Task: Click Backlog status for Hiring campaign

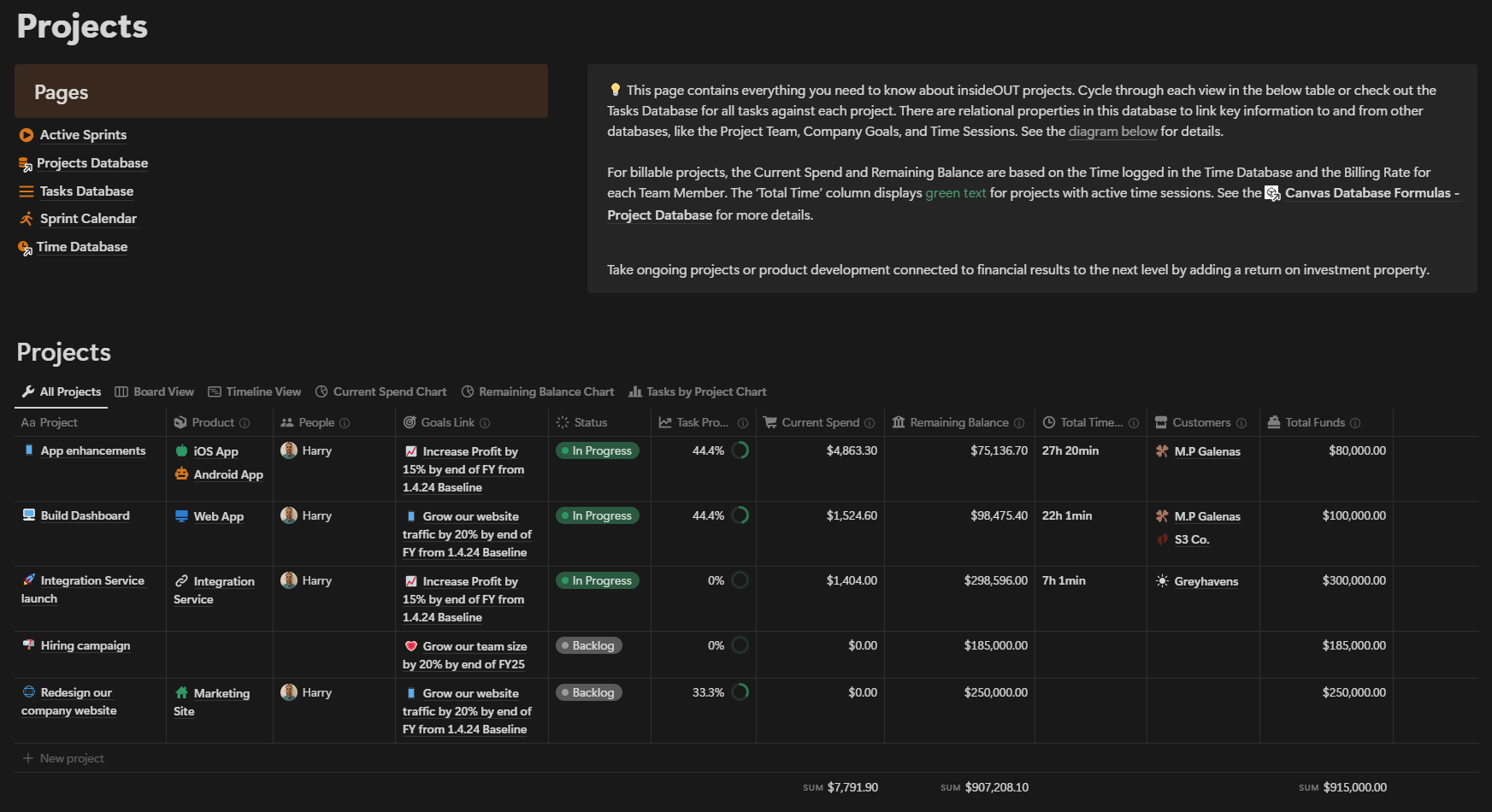Action: pos(589,645)
